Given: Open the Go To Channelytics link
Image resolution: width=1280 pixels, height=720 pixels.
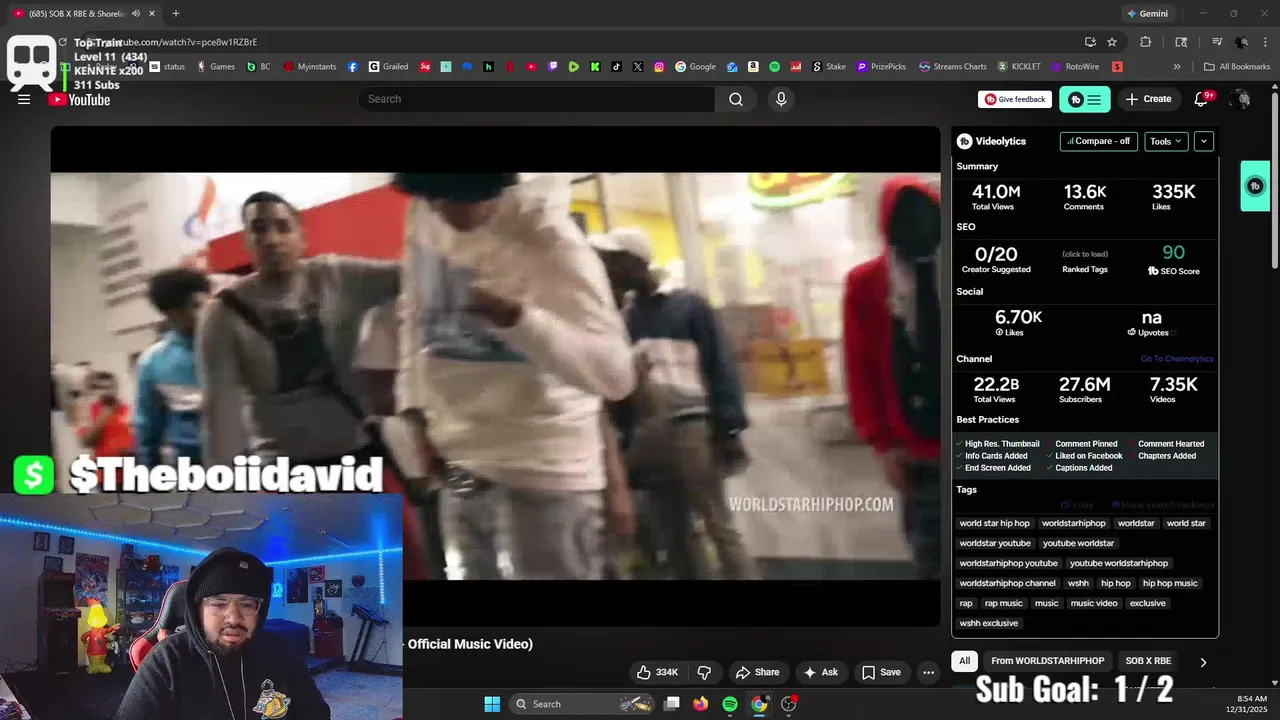Looking at the screenshot, I should point(1177,359).
